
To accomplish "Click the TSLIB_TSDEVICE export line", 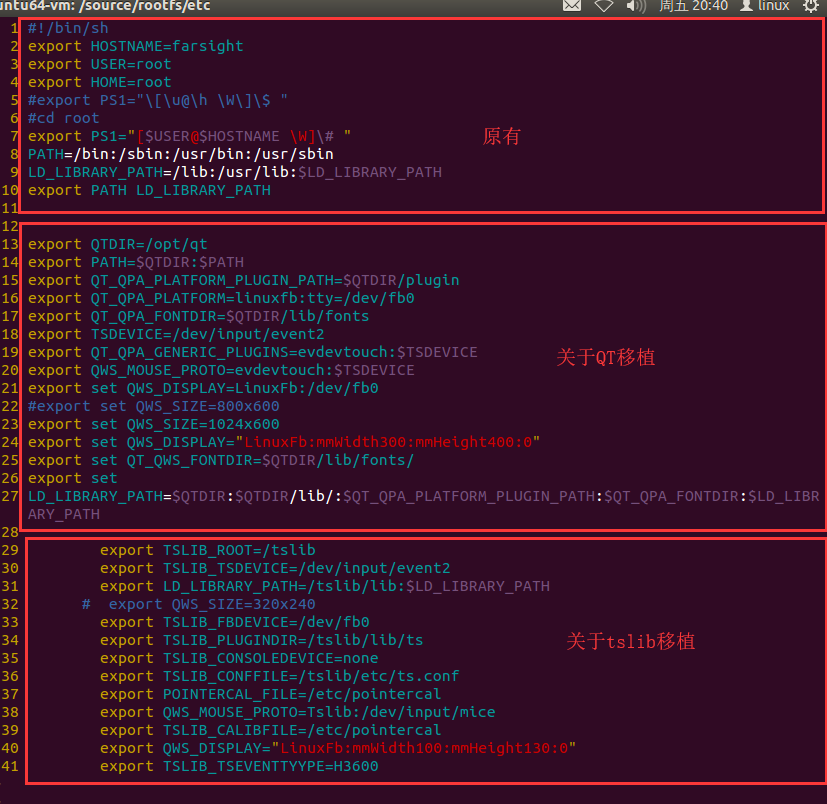I will click(275, 568).
